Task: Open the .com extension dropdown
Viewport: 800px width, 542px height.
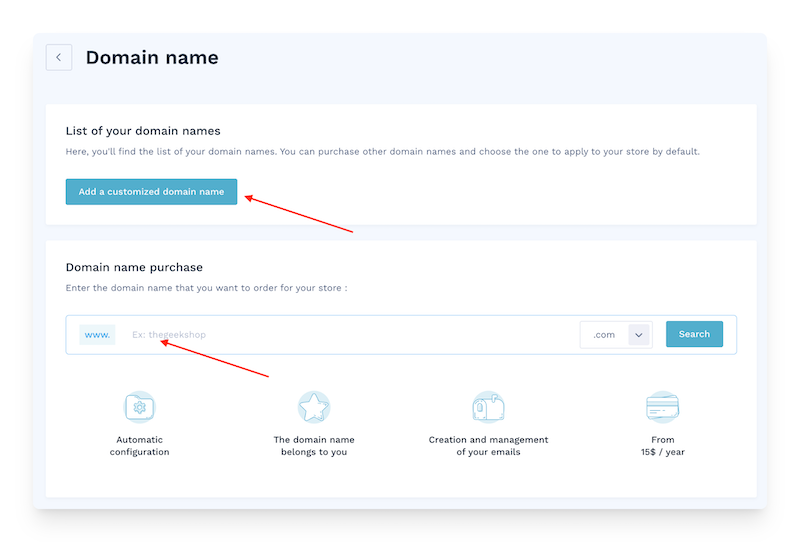Action: pyautogui.click(x=616, y=335)
